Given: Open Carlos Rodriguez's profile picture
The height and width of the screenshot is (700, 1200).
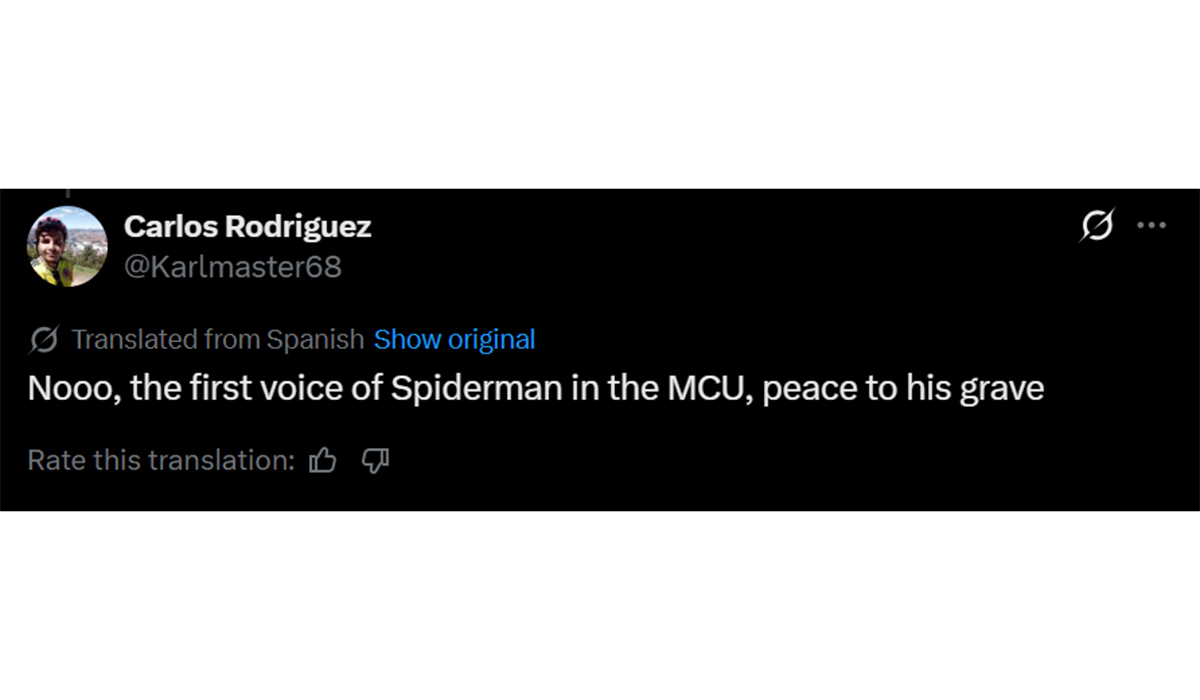Looking at the screenshot, I should pyautogui.click(x=67, y=246).
